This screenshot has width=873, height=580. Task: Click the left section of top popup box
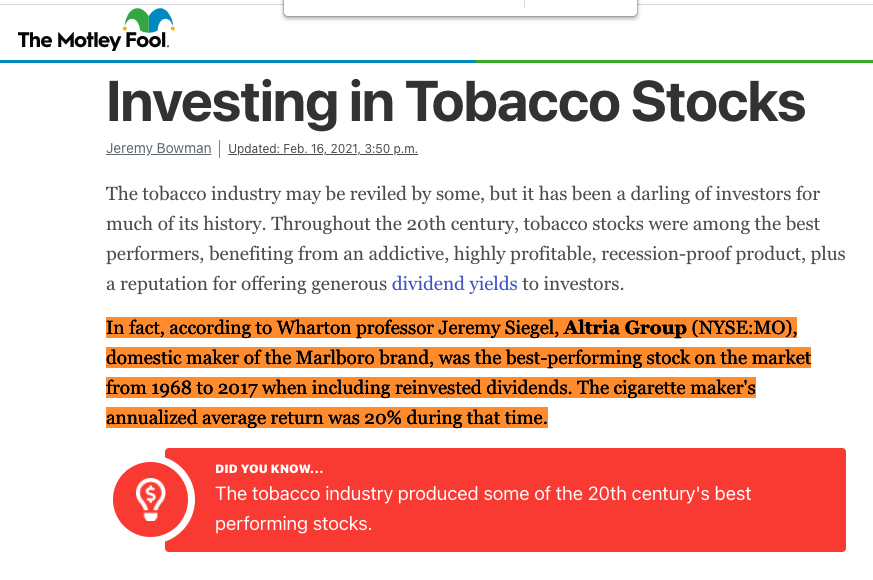coord(404,8)
